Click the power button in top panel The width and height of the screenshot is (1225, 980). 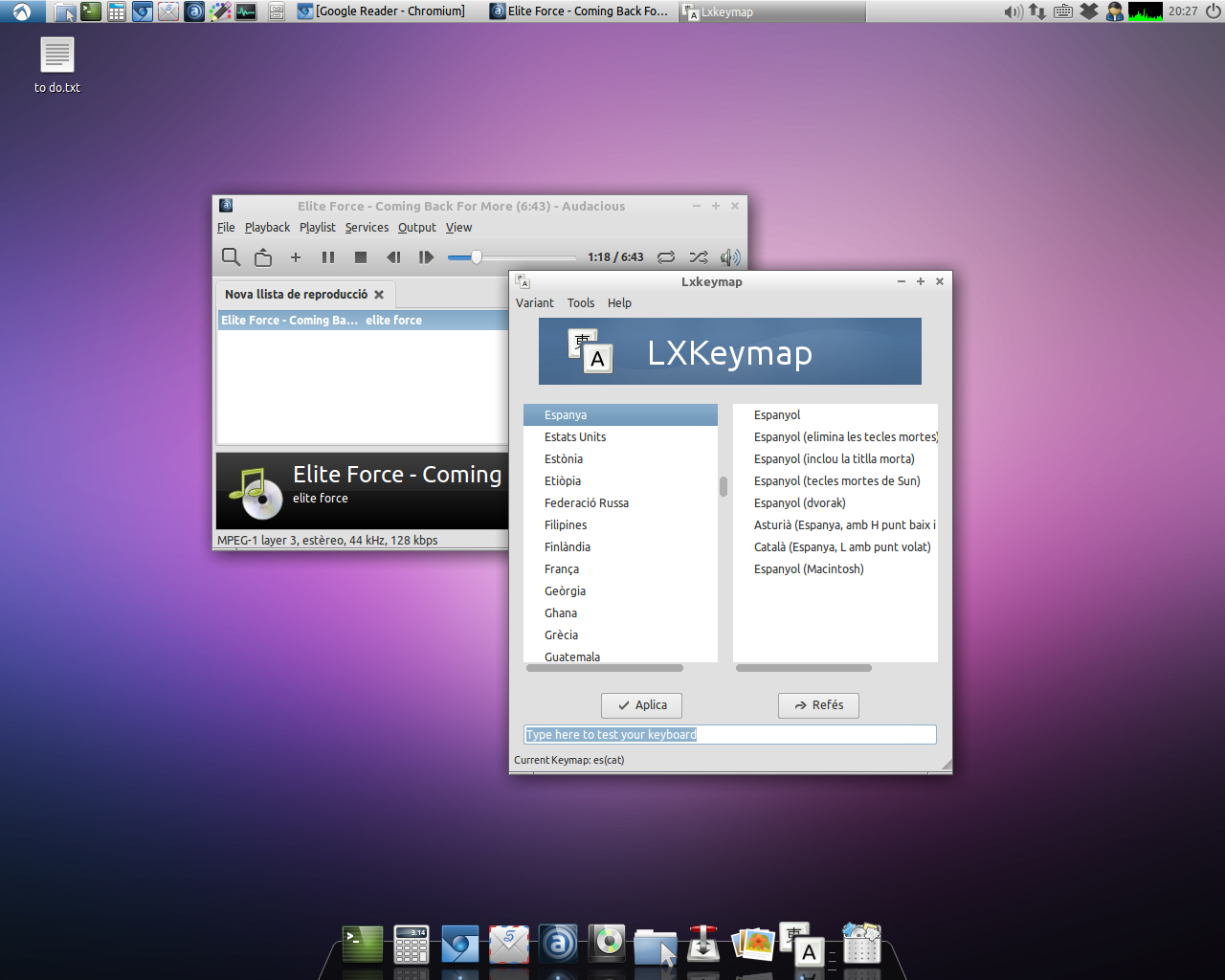(1213, 11)
